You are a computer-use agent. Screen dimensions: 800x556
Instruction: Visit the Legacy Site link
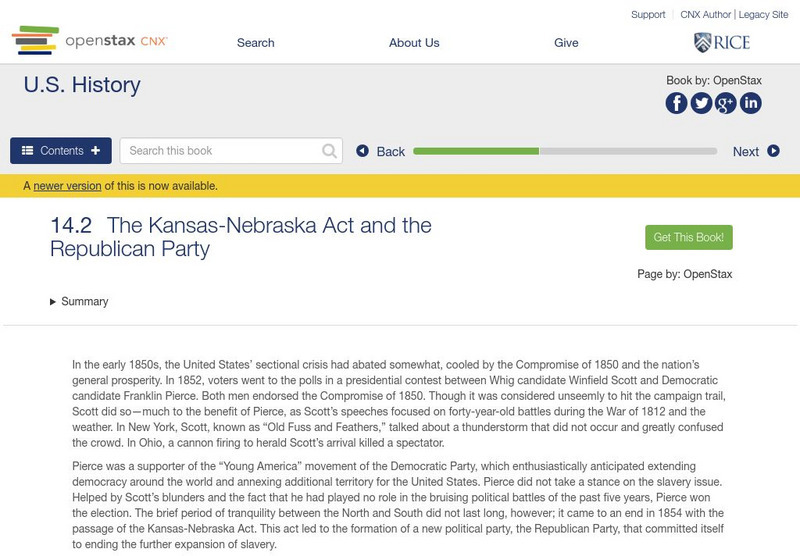click(764, 15)
